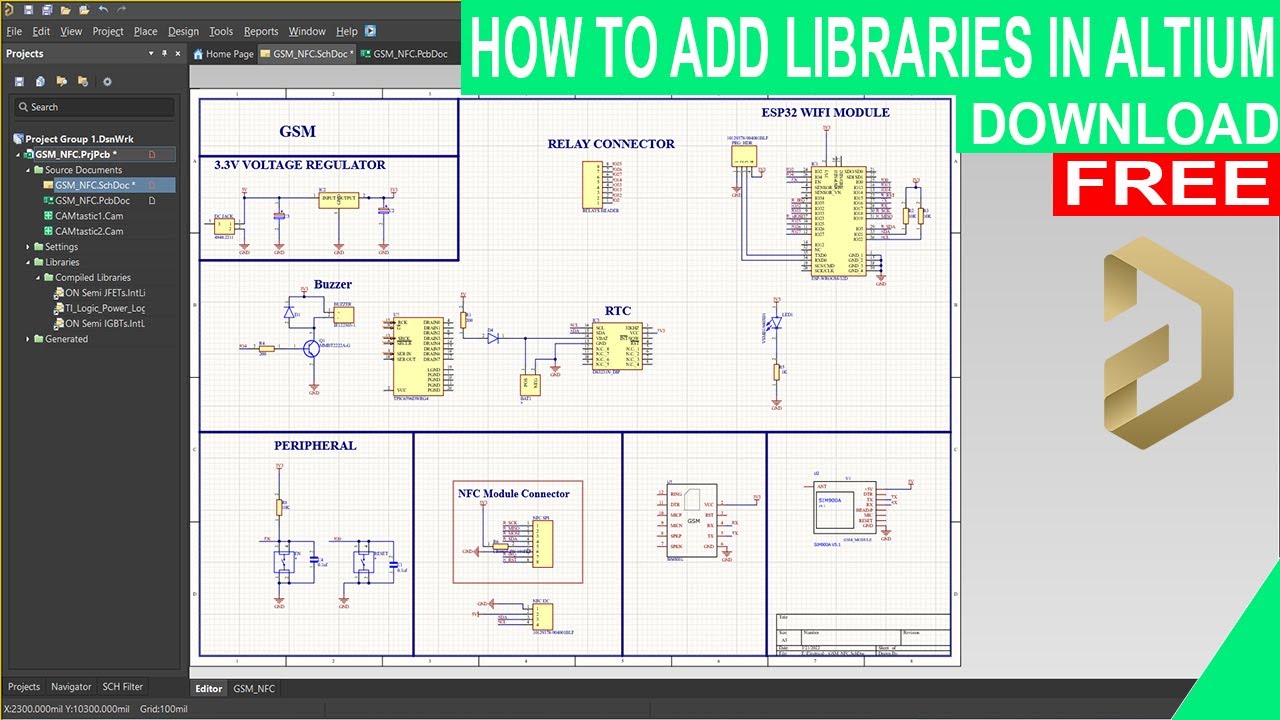Select ON Semi IGBTs library

tap(100, 323)
